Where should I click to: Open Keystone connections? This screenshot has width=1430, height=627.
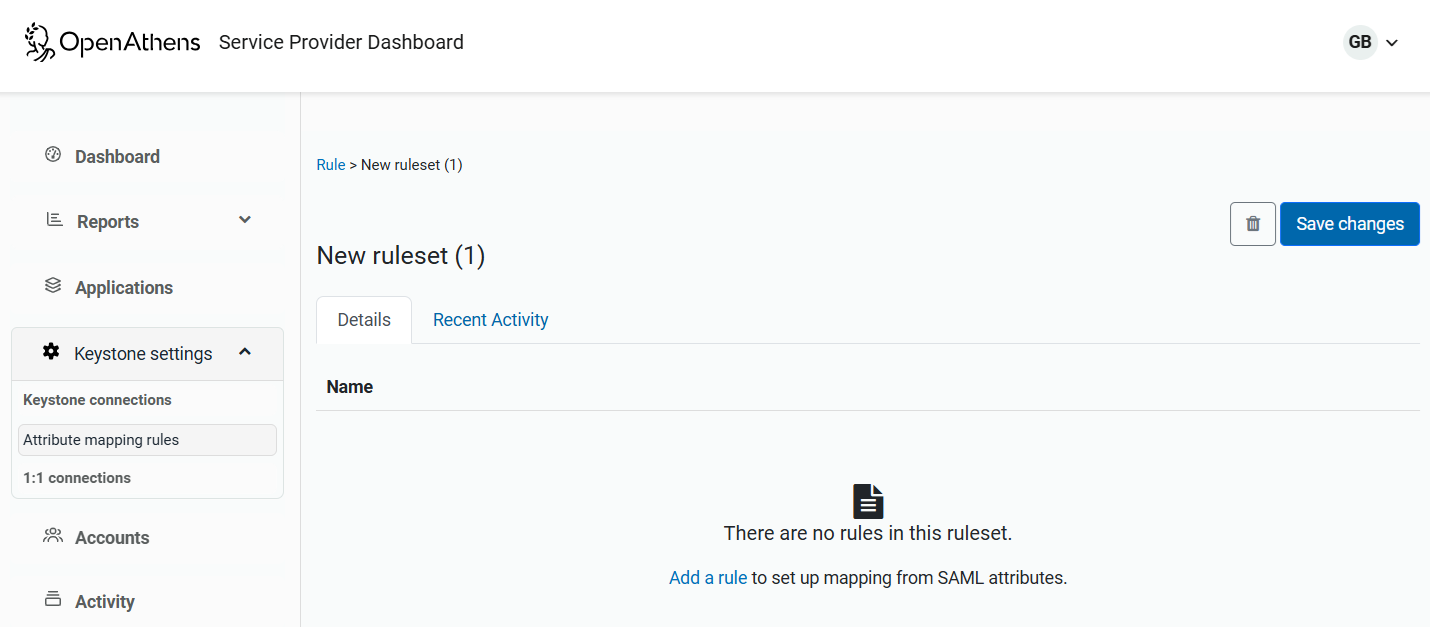pyautogui.click(x=96, y=399)
